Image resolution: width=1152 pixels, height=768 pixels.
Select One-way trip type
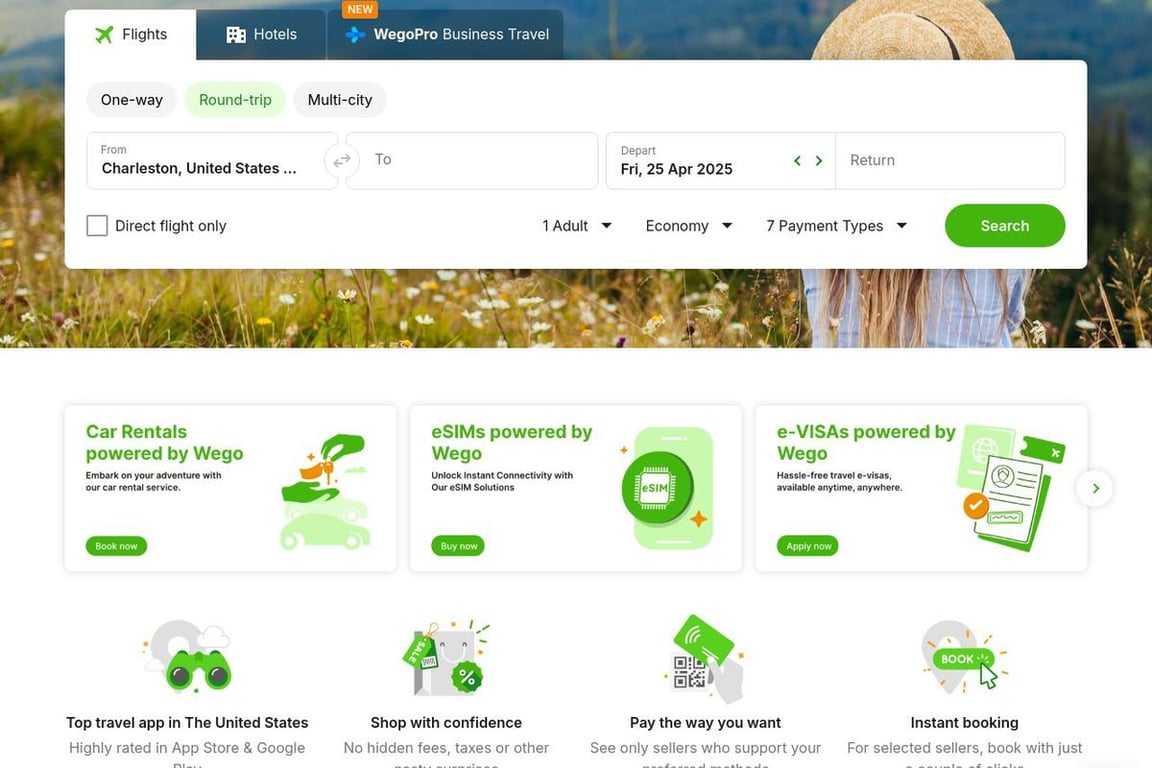click(x=132, y=100)
